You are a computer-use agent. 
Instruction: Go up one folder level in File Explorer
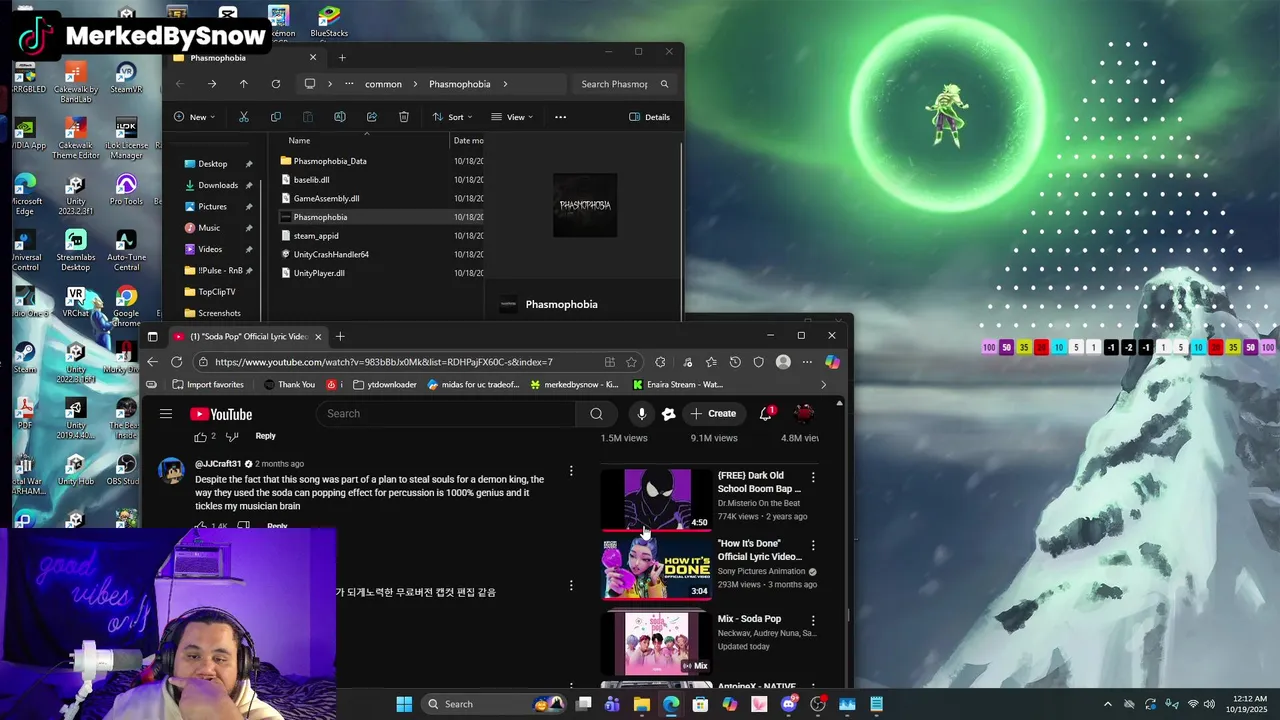pyautogui.click(x=243, y=84)
